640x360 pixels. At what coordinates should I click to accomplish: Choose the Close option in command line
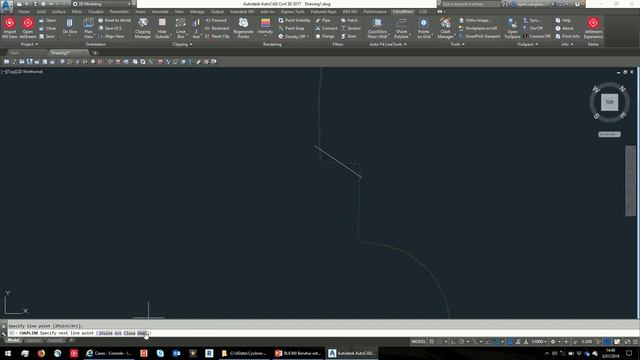pyautogui.click(x=129, y=333)
